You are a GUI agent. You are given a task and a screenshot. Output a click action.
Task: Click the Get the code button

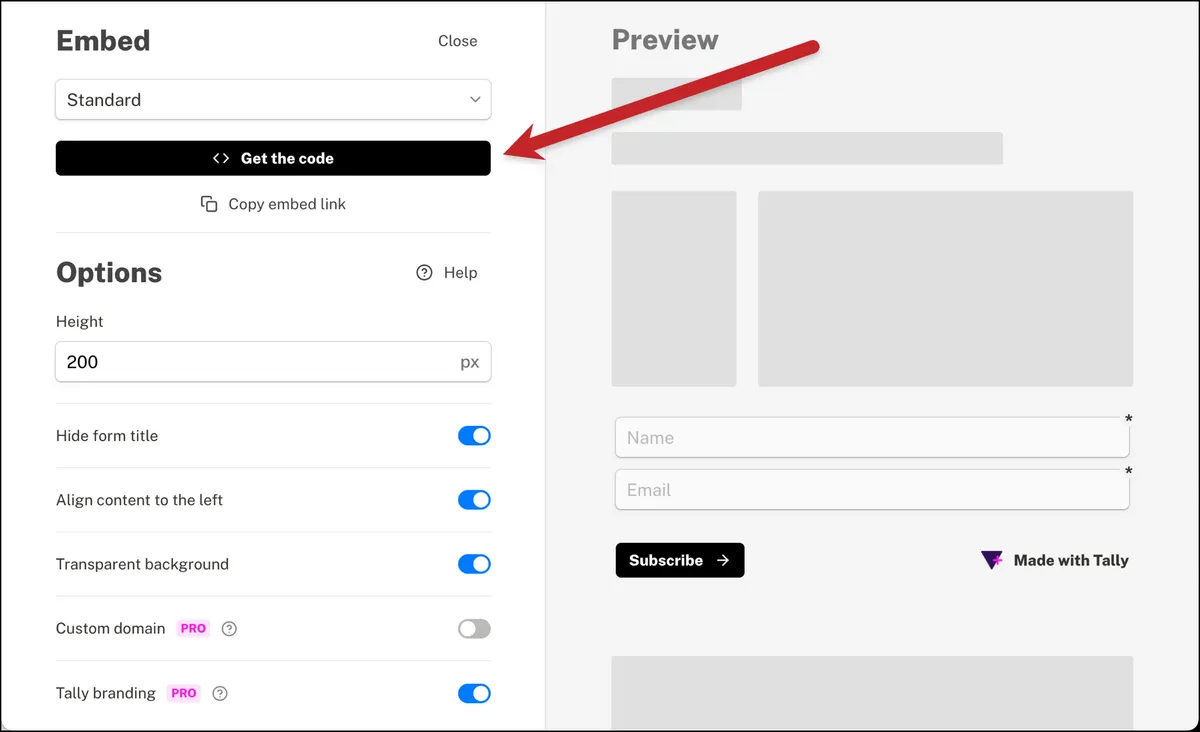point(273,158)
